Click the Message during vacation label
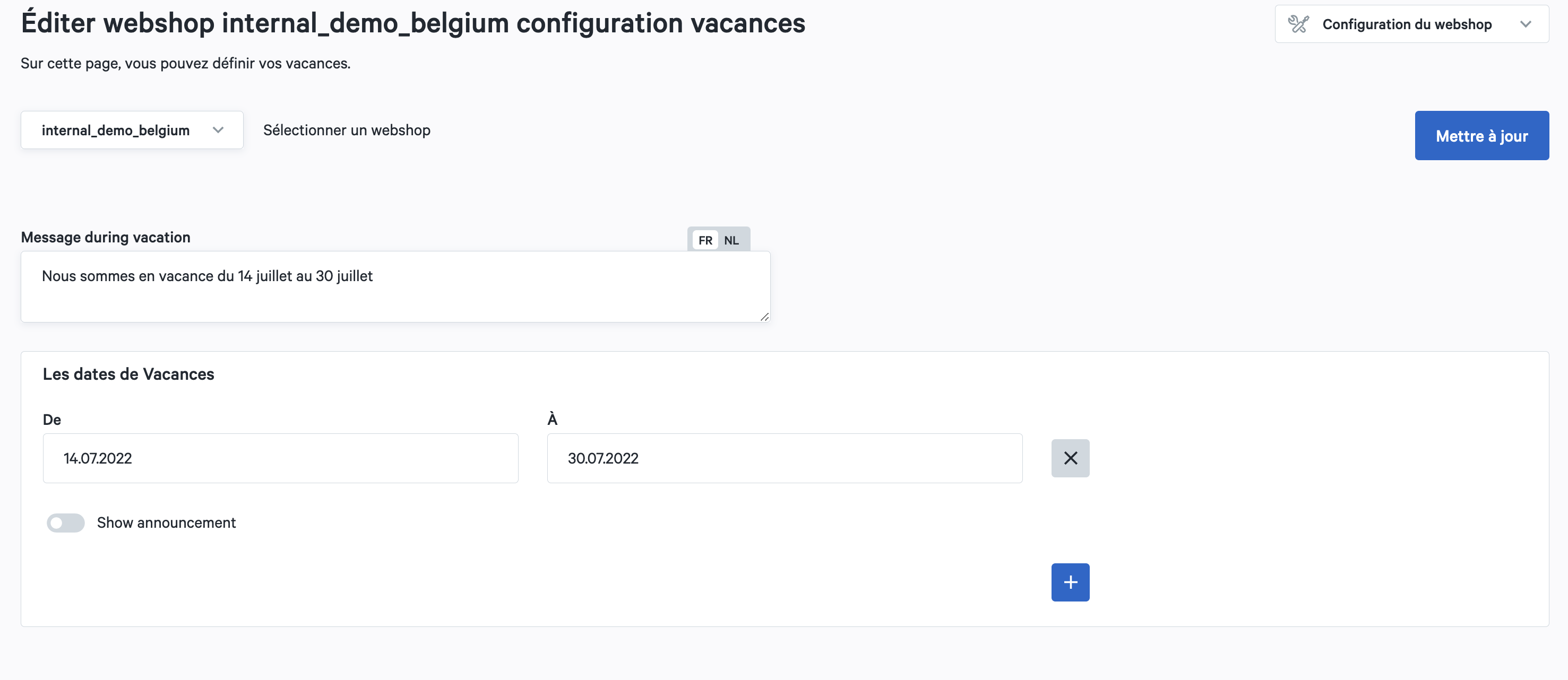 (x=105, y=237)
